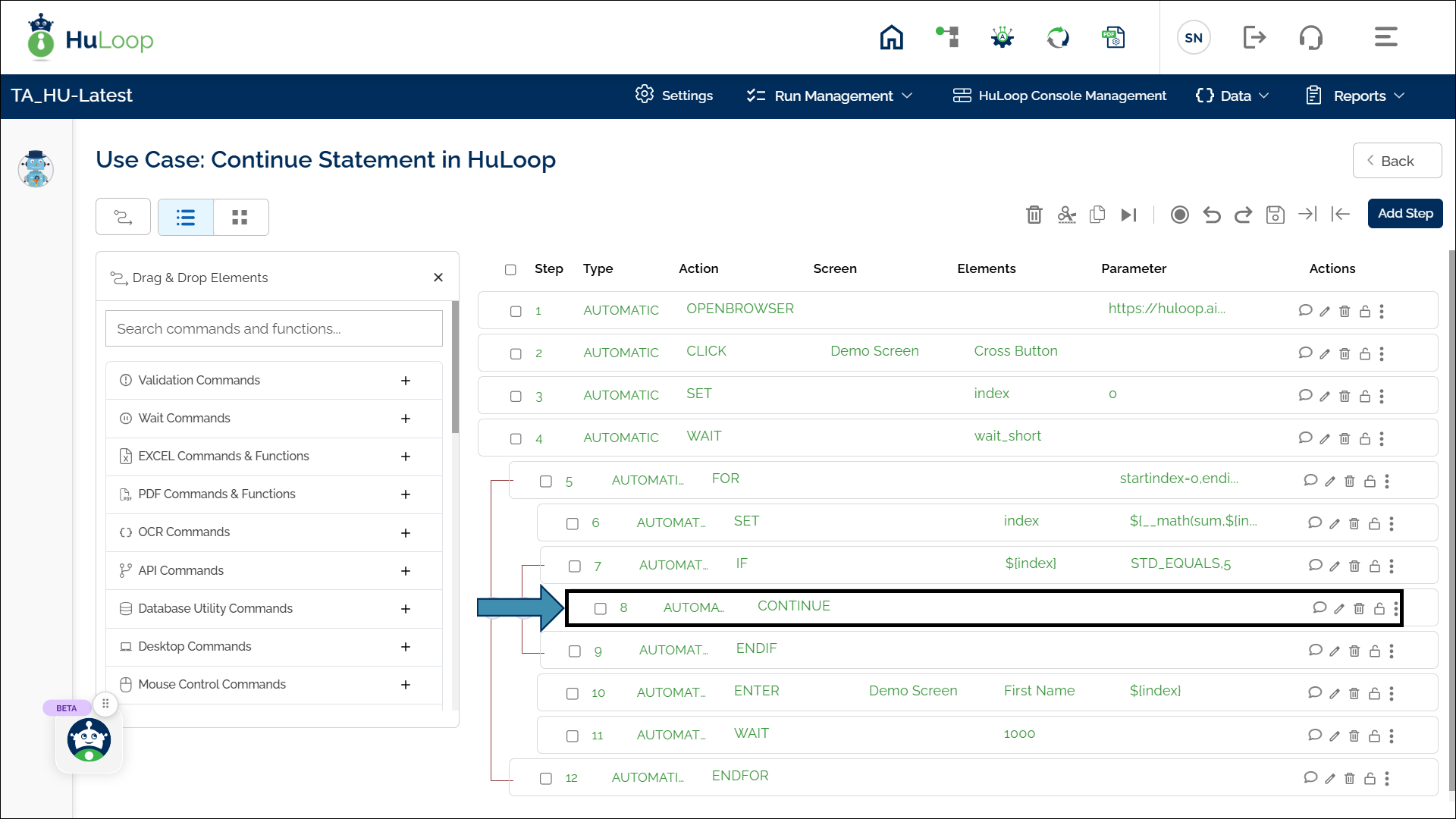
Task: Check the checkbox for step 3 SET
Action: click(x=516, y=397)
